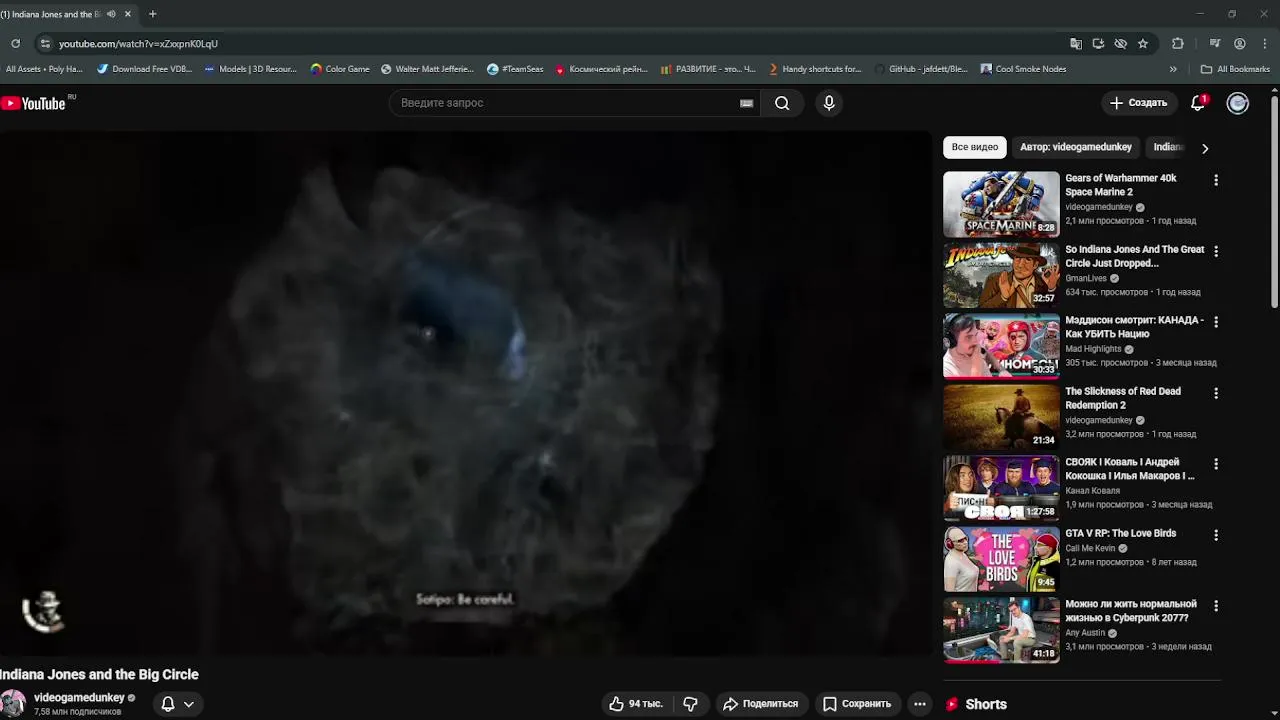Open the Chrome profile icon
This screenshot has width=1280, height=720.
coord(1240,44)
